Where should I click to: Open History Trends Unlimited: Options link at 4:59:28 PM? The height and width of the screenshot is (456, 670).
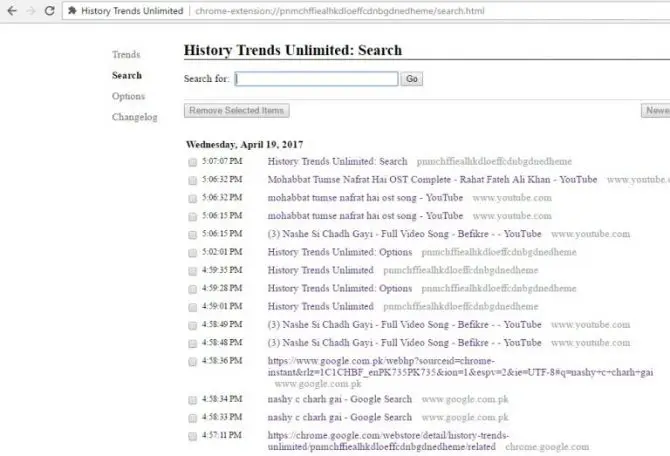340,288
